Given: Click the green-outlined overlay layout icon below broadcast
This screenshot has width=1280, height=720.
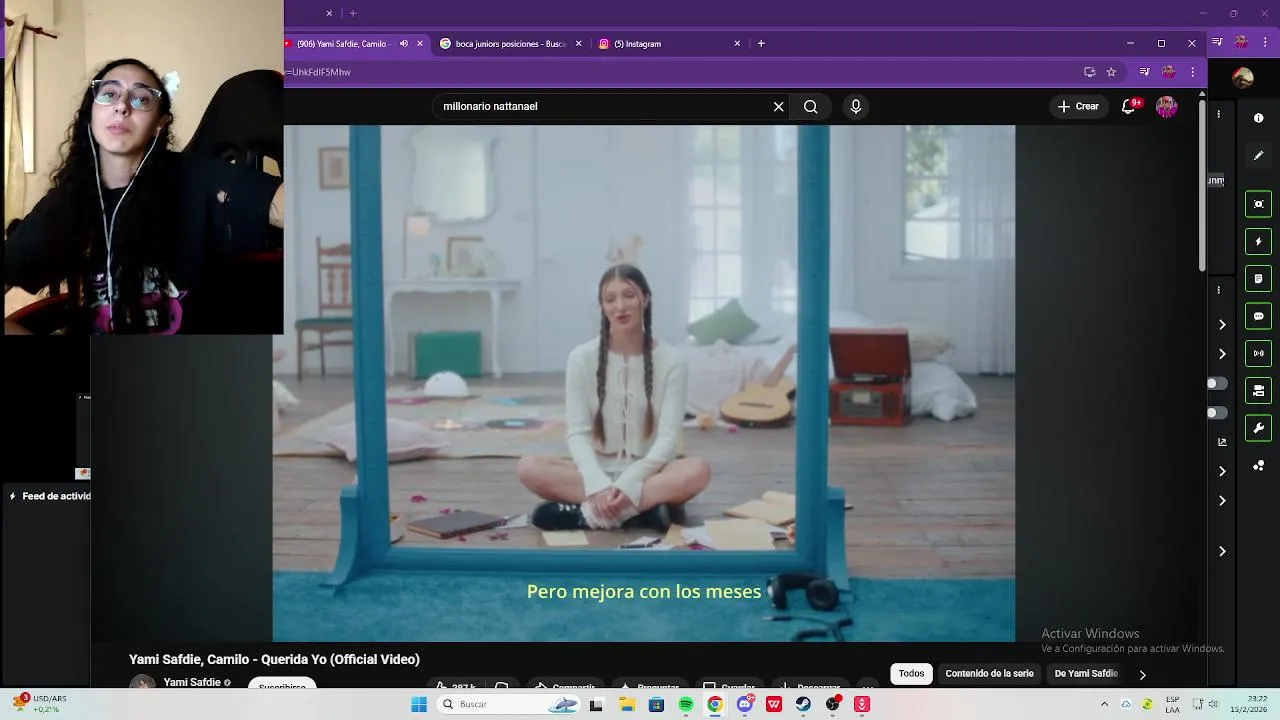Looking at the screenshot, I should coord(1258,390).
